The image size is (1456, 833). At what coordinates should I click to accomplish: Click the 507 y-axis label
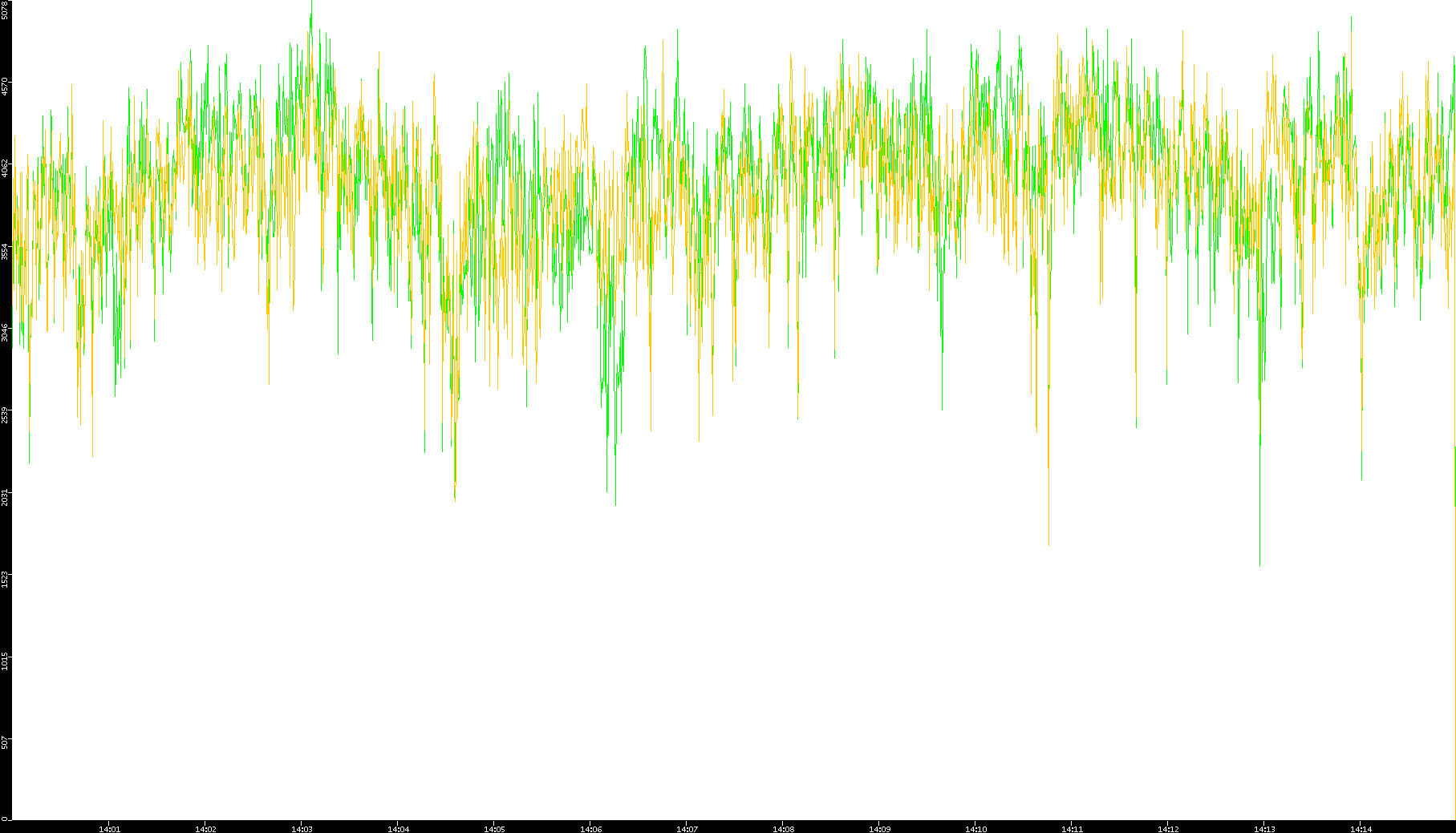pyautogui.click(x=5, y=742)
